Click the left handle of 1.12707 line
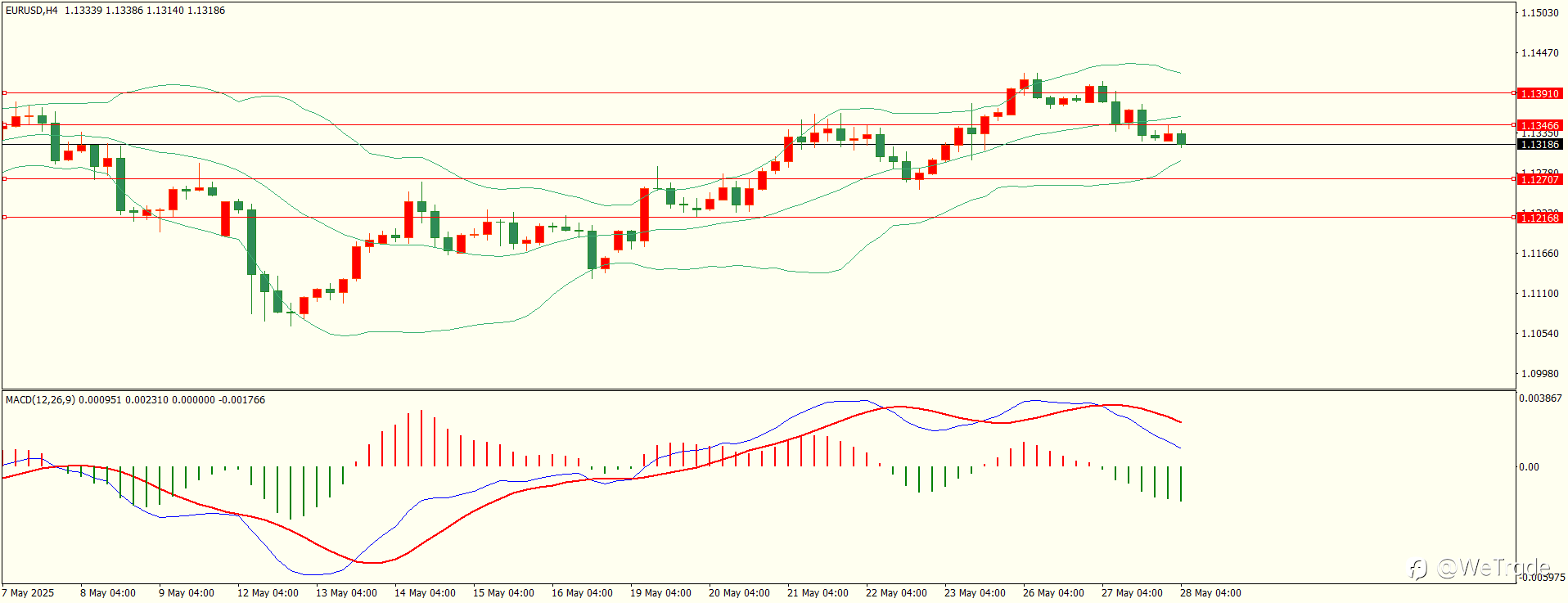1568x603 pixels. click(4, 178)
